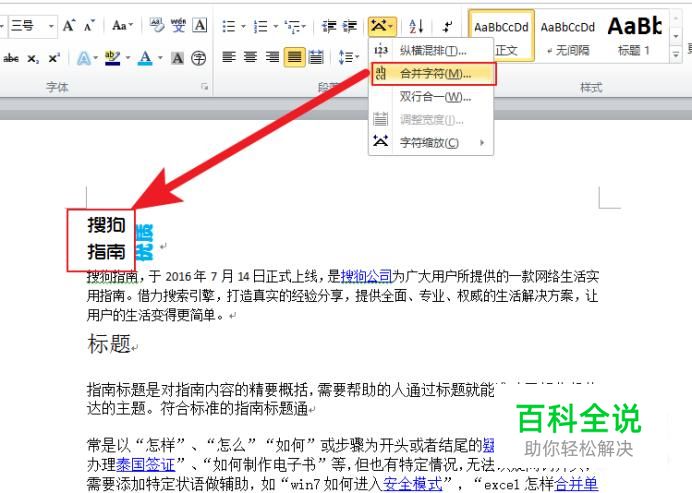This screenshot has width=692, height=493.
Task: Click the Shrink Font icon
Action: pyautogui.click(x=89, y=26)
